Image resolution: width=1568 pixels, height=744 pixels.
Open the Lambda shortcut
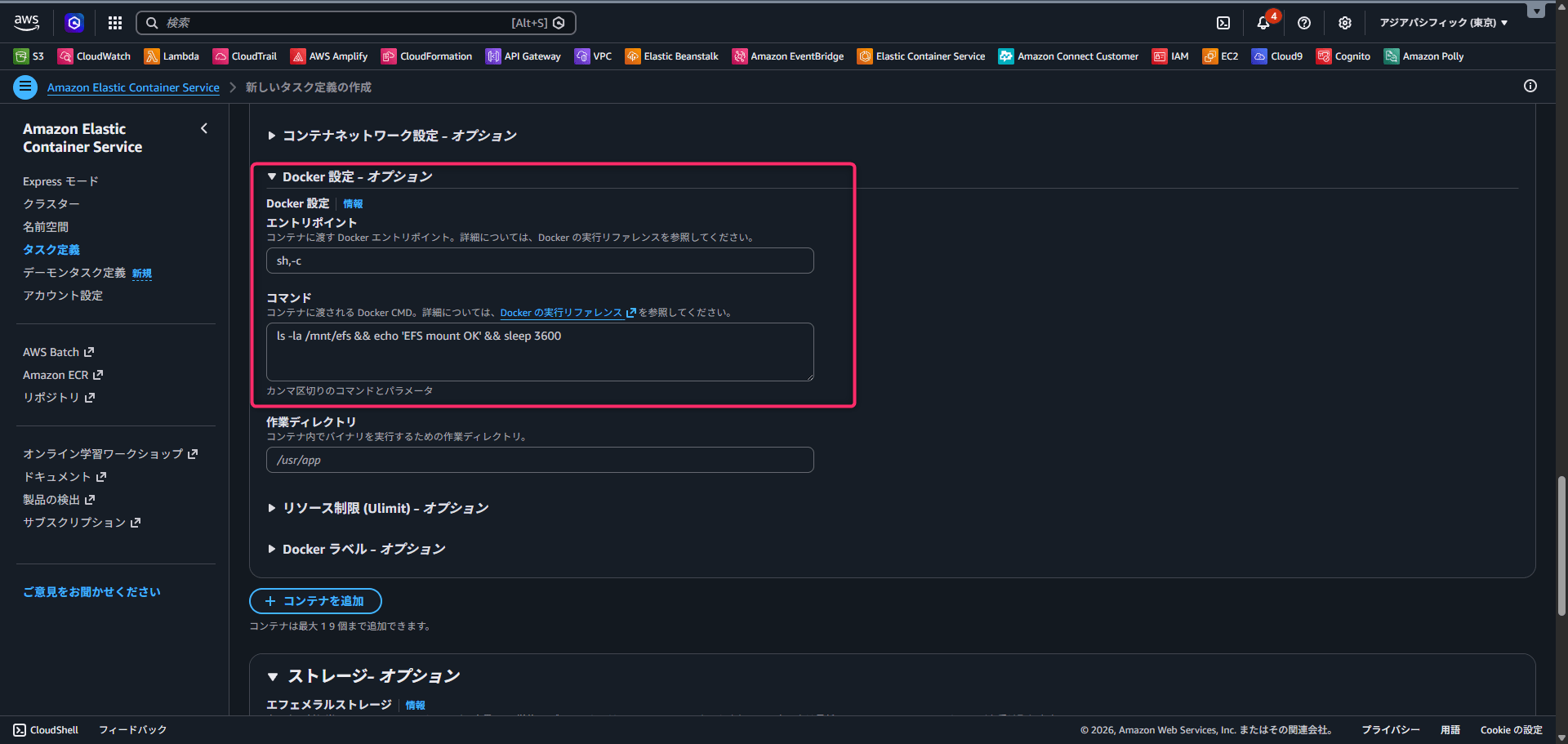(171, 56)
